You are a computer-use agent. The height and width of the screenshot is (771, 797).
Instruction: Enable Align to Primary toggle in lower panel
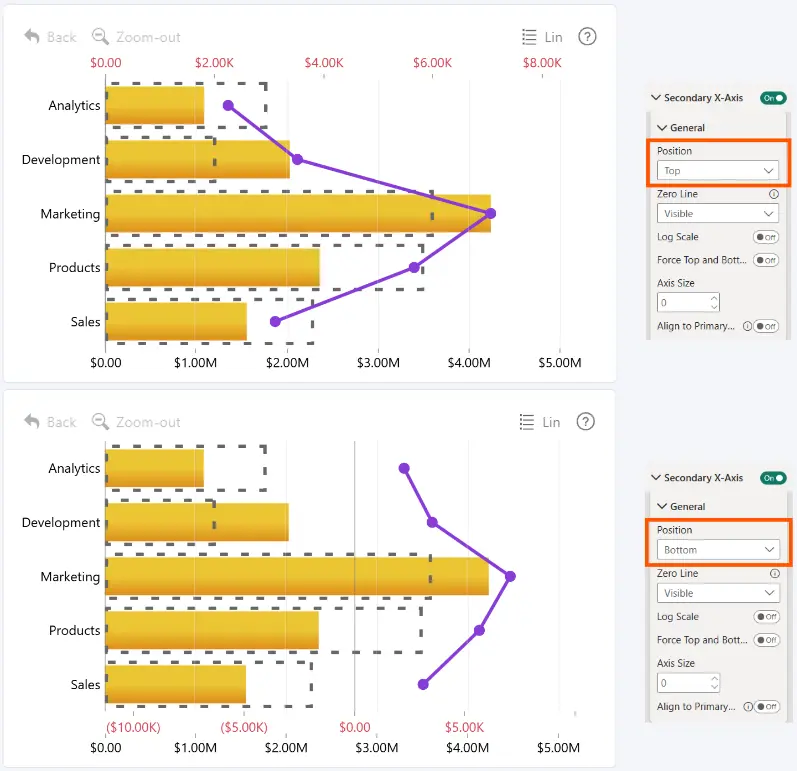pyautogui.click(x=767, y=706)
